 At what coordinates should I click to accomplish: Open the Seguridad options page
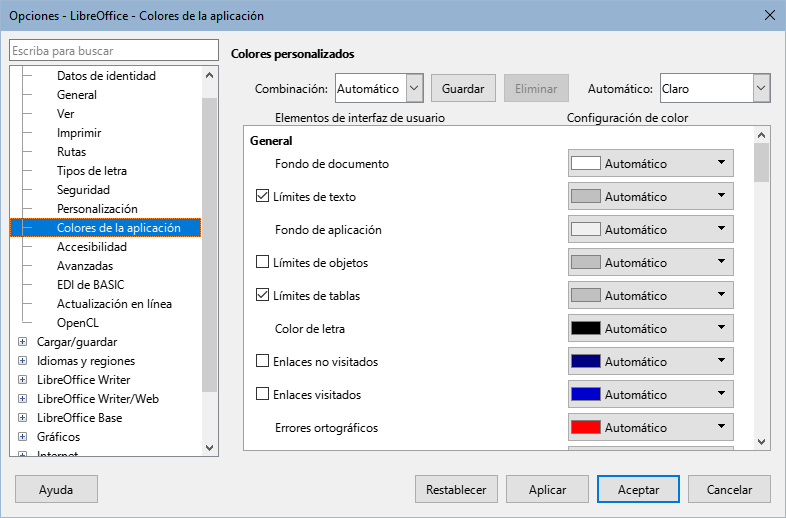83,190
